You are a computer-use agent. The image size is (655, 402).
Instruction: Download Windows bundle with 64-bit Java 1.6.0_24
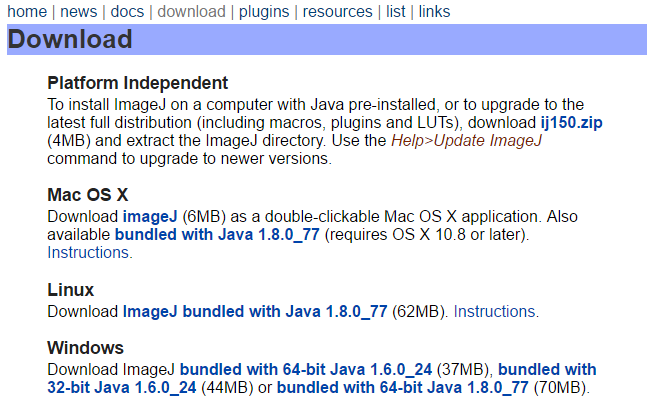[306, 370]
